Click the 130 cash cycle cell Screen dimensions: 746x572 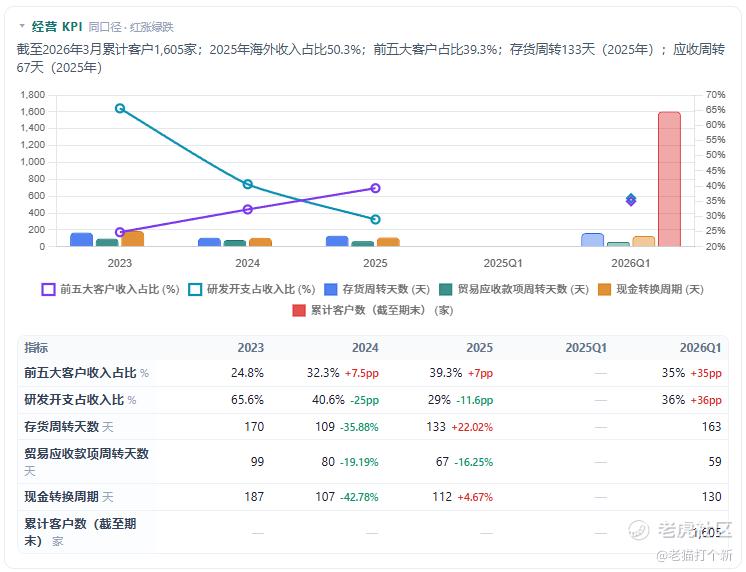pos(712,497)
